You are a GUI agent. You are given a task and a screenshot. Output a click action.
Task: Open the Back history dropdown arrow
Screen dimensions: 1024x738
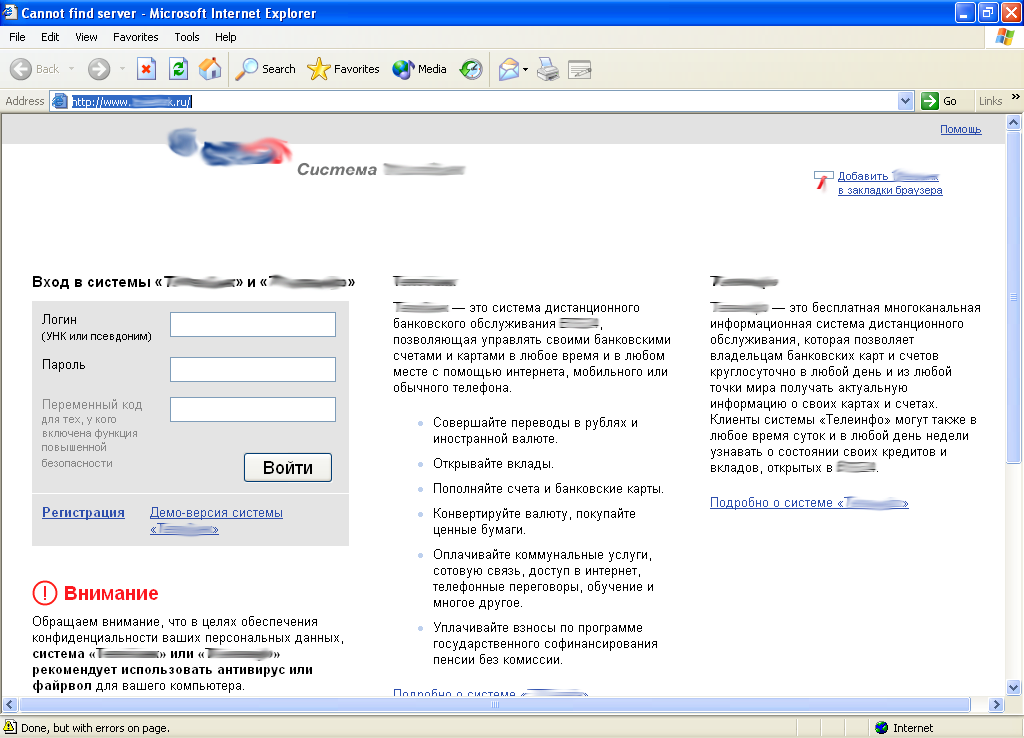click(x=71, y=69)
